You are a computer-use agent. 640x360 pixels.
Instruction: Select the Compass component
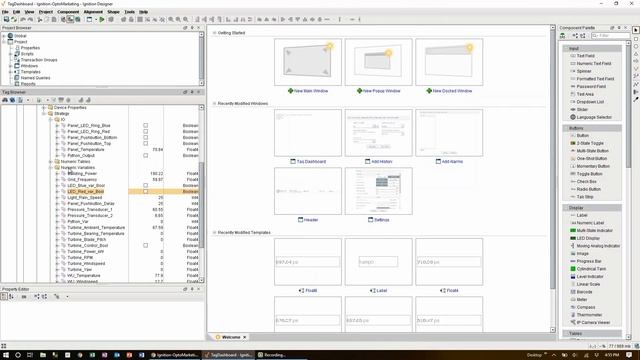click(x=586, y=307)
